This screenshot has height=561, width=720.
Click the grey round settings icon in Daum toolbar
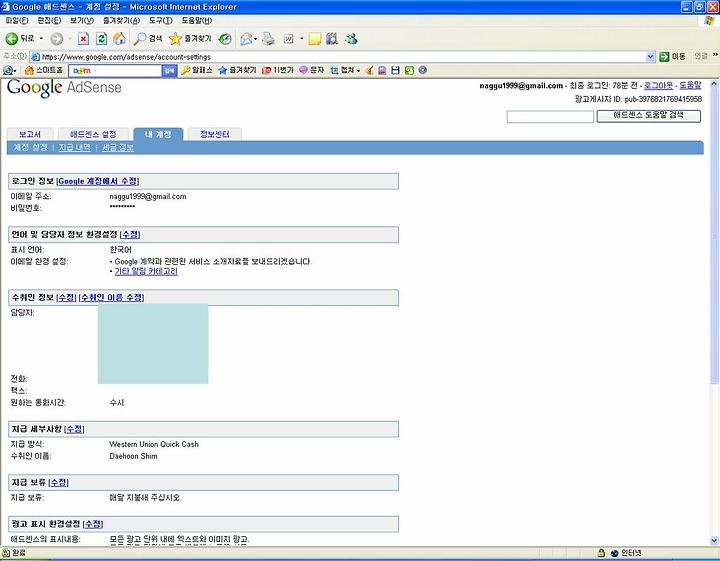pyautogui.click(x=423, y=70)
